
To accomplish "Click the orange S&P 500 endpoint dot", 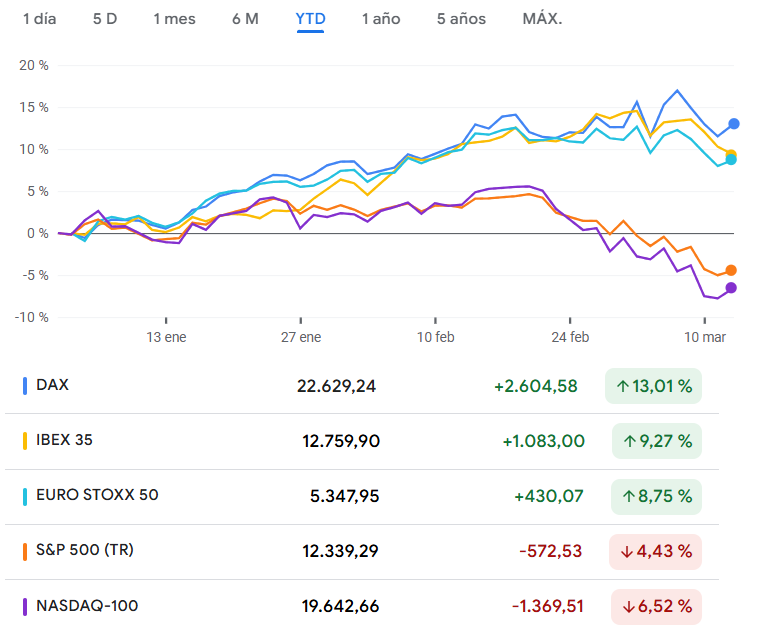I will click(731, 270).
